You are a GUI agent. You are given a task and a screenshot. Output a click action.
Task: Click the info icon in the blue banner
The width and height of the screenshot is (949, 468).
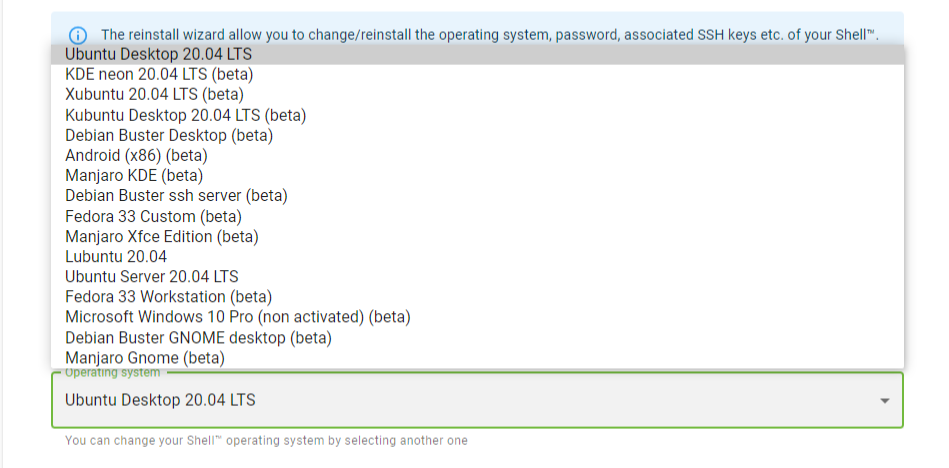[78, 35]
